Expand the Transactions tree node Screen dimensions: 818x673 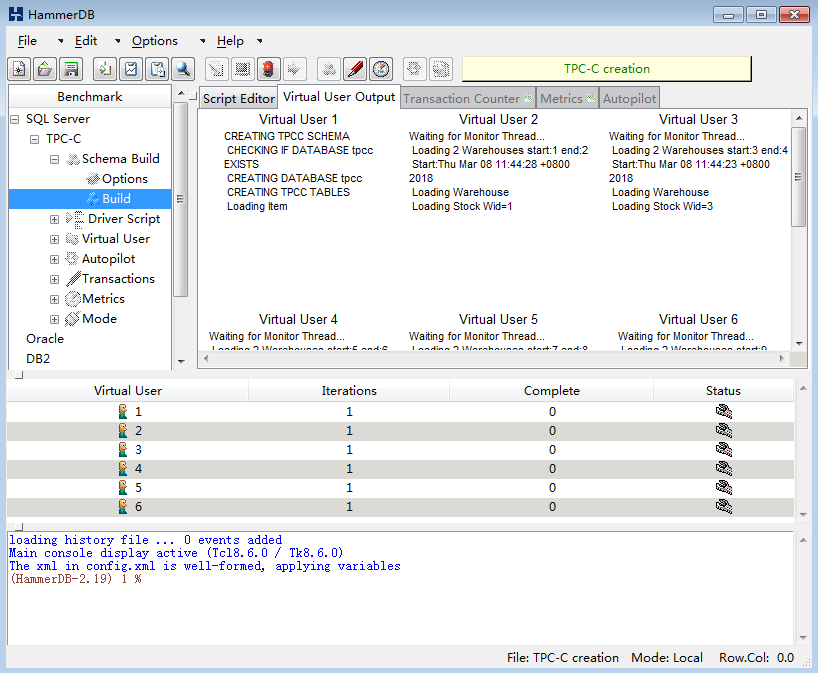(x=54, y=279)
